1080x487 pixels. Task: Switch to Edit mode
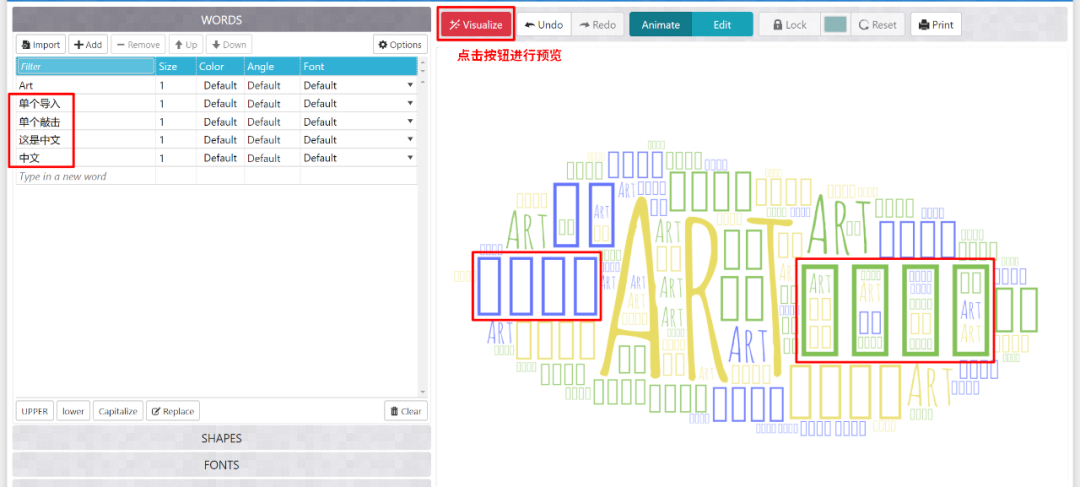722,25
